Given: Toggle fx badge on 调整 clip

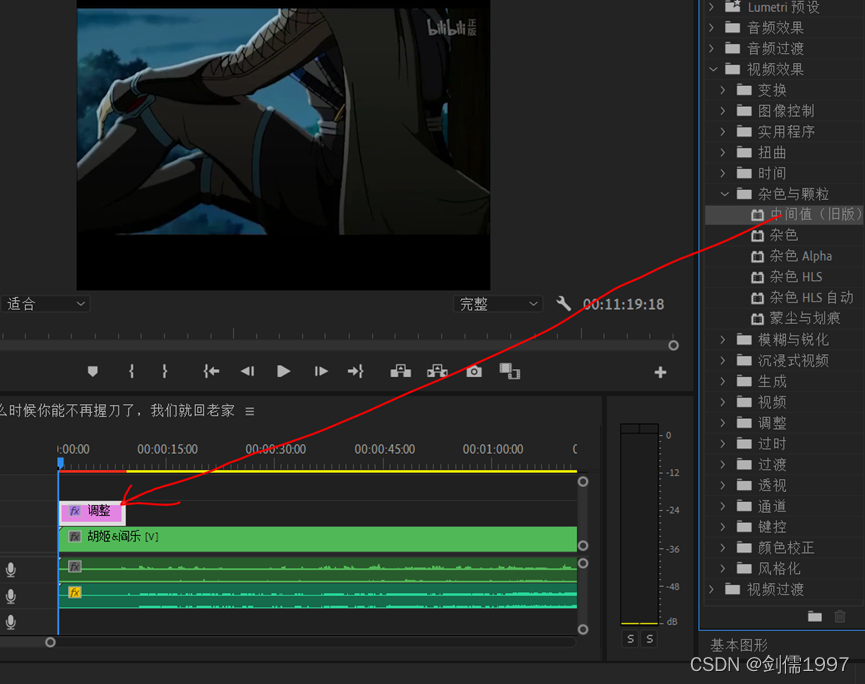Looking at the screenshot, I should point(75,511).
